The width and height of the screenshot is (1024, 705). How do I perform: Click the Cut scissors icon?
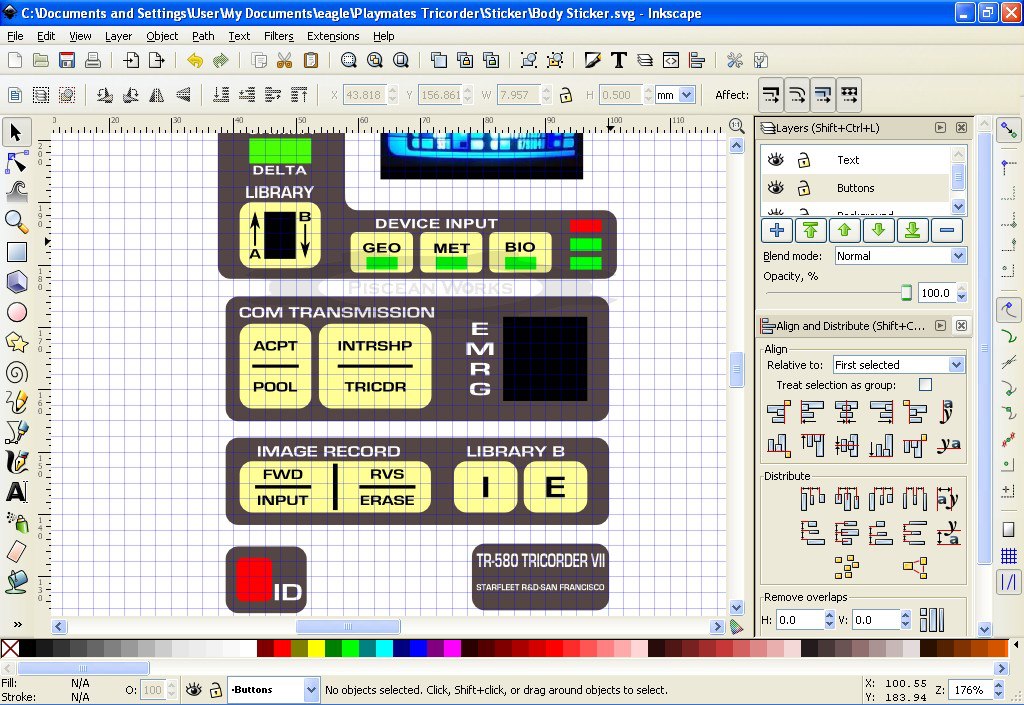(284, 61)
